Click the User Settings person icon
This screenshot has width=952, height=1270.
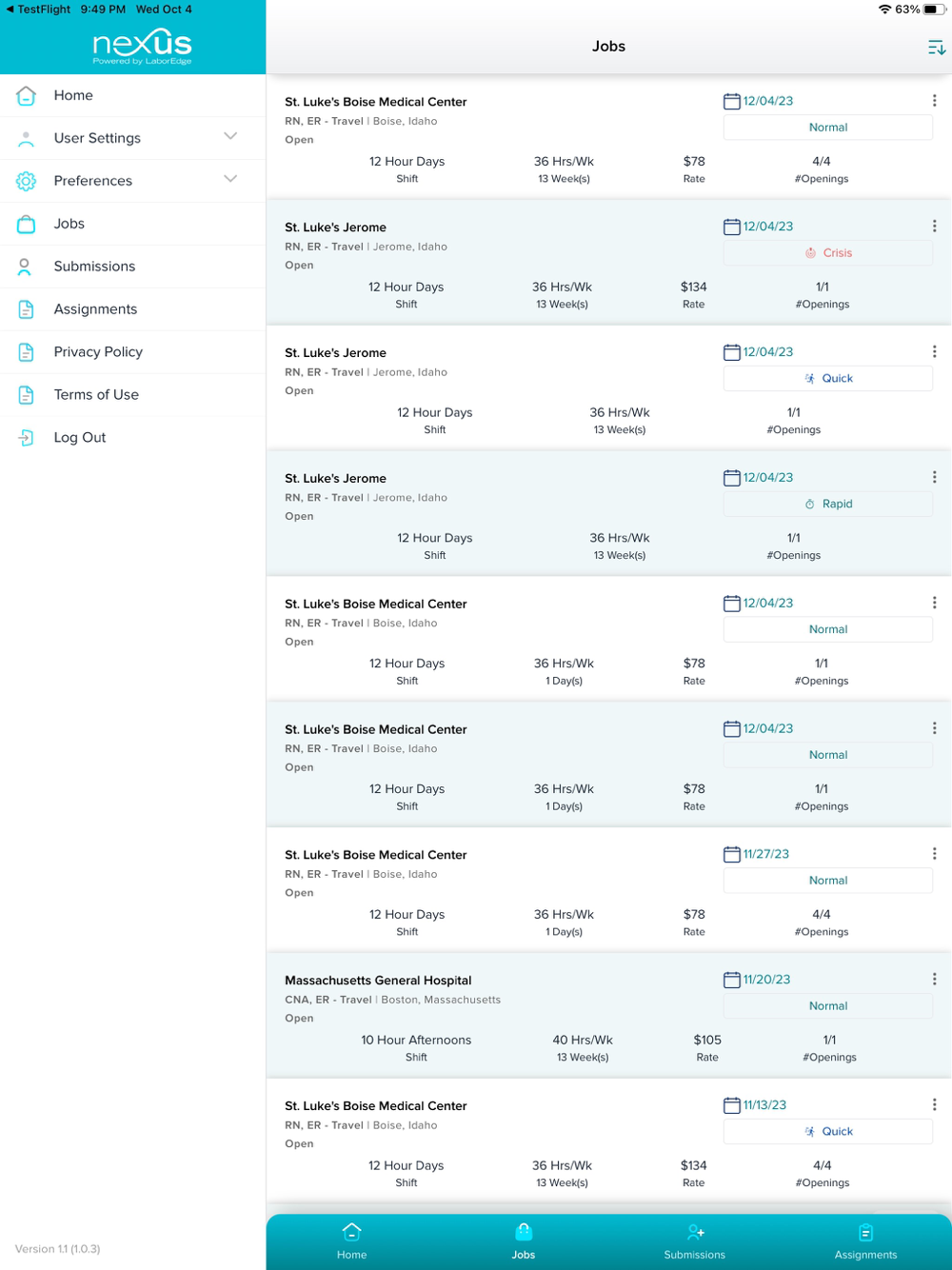27,138
